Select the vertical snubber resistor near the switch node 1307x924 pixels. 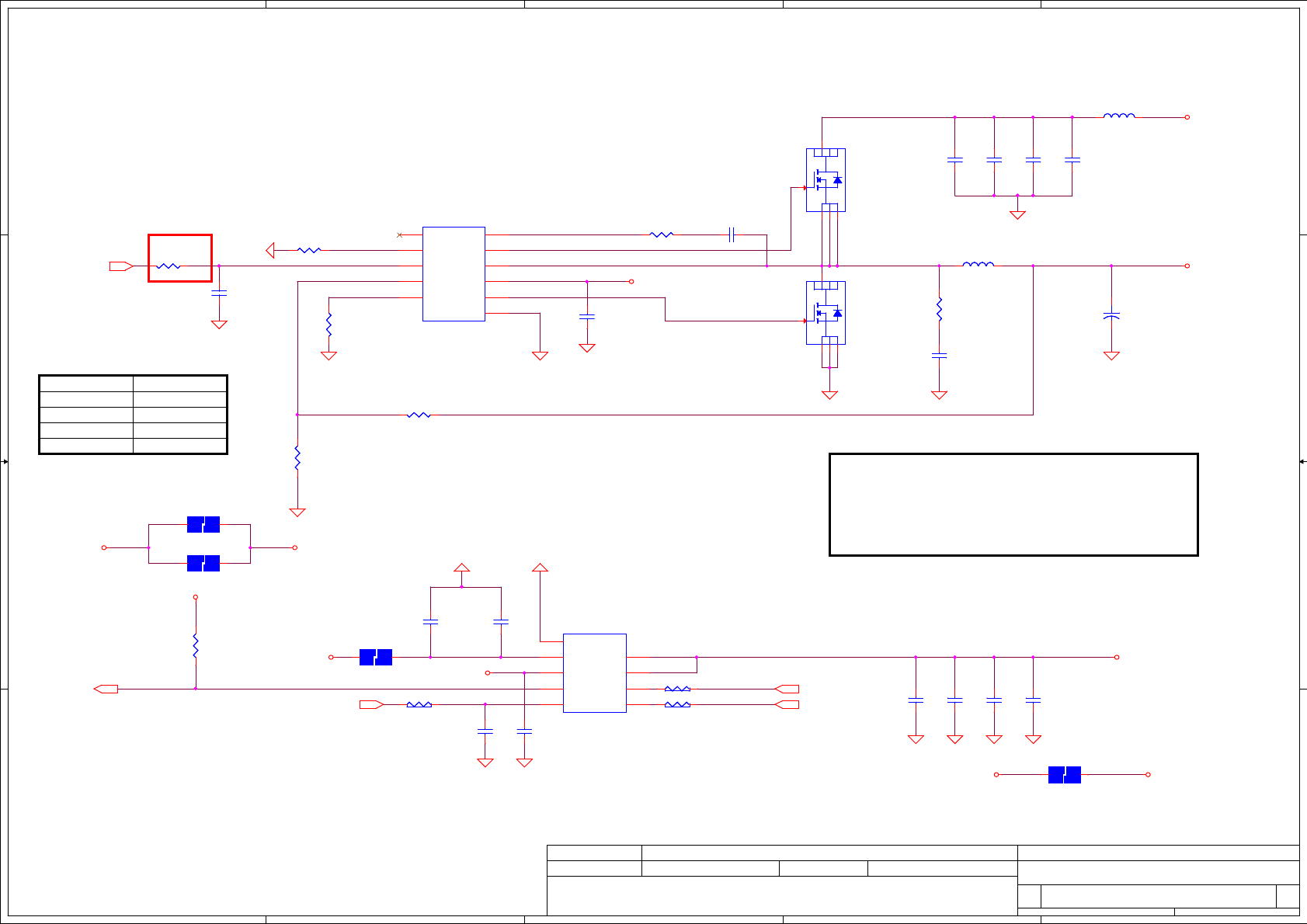(939, 309)
